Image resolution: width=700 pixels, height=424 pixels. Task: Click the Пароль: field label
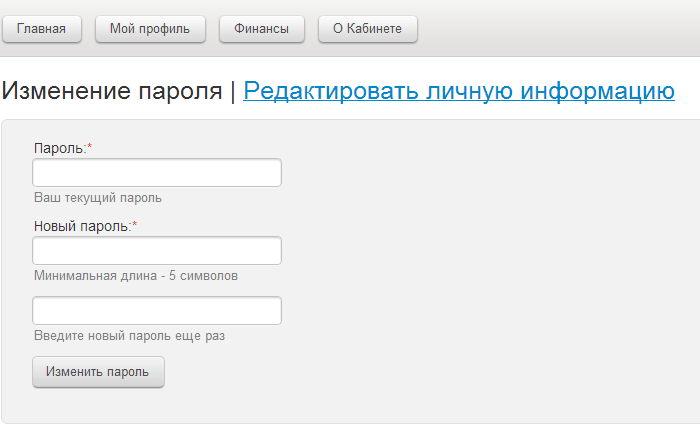(x=59, y=148)
